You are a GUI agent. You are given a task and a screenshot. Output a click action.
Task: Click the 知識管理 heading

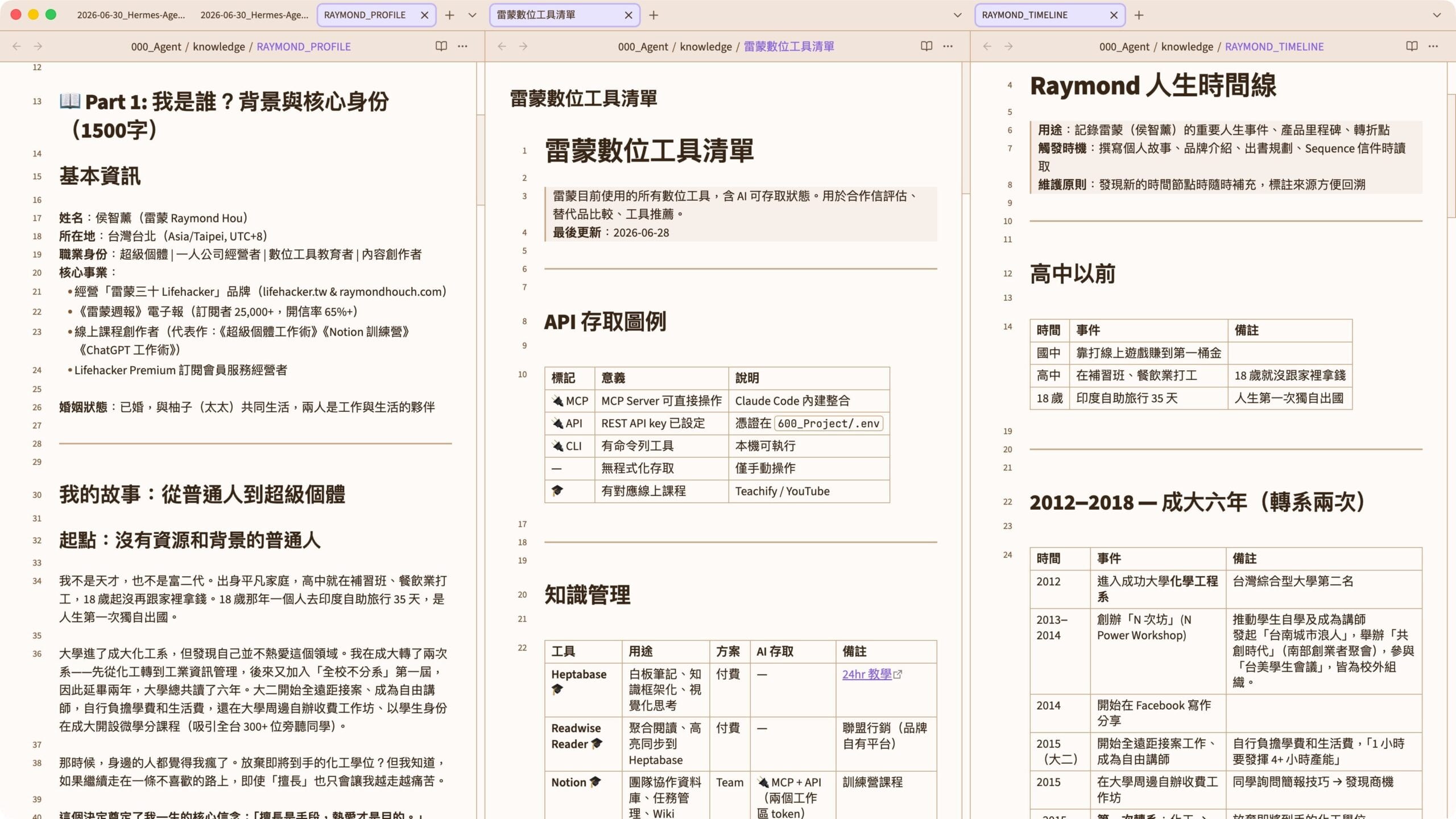point(588,595)
